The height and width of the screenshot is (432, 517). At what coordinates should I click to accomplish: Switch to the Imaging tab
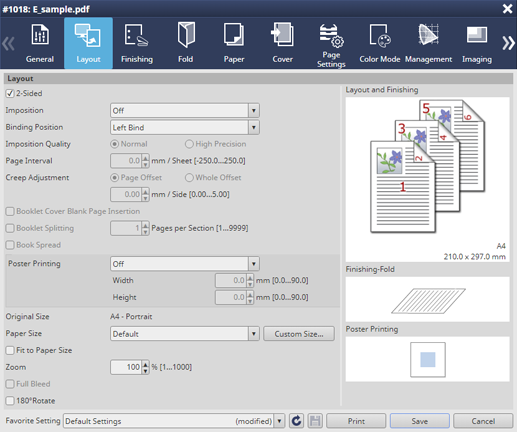point(477,43)
